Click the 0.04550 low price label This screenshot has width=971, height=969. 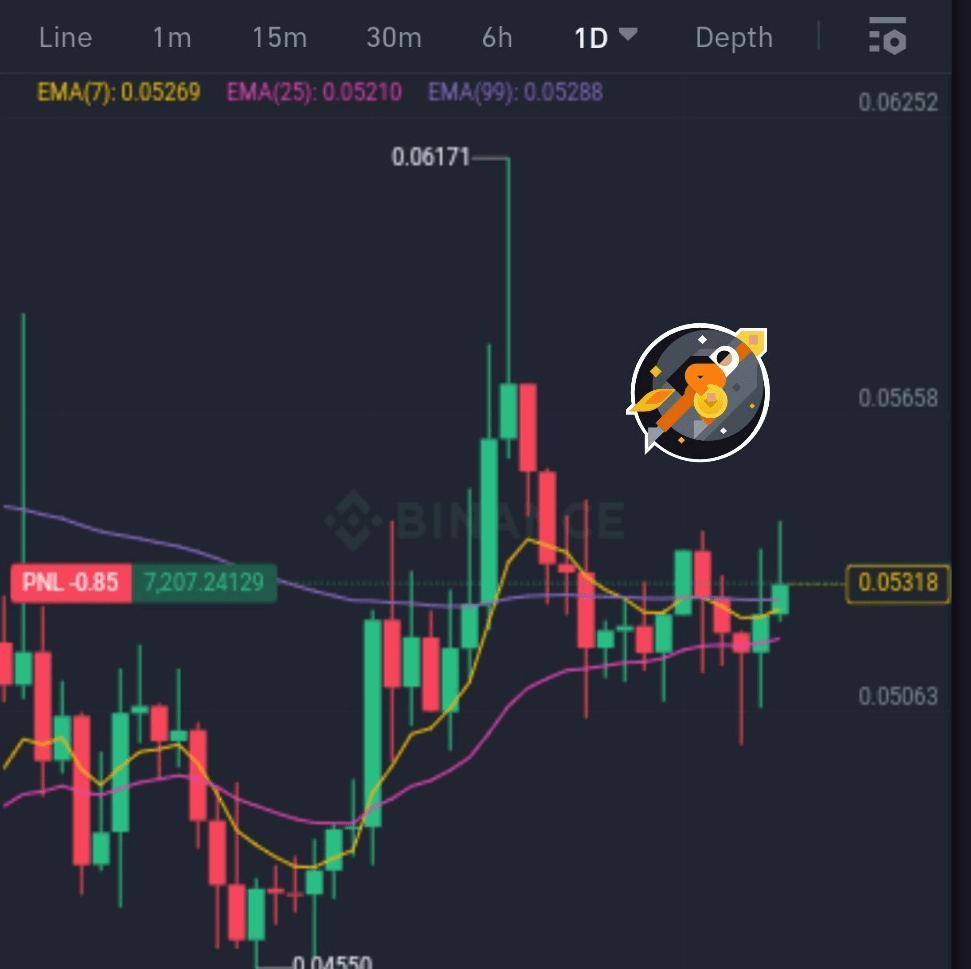click(x=332, y=962)
